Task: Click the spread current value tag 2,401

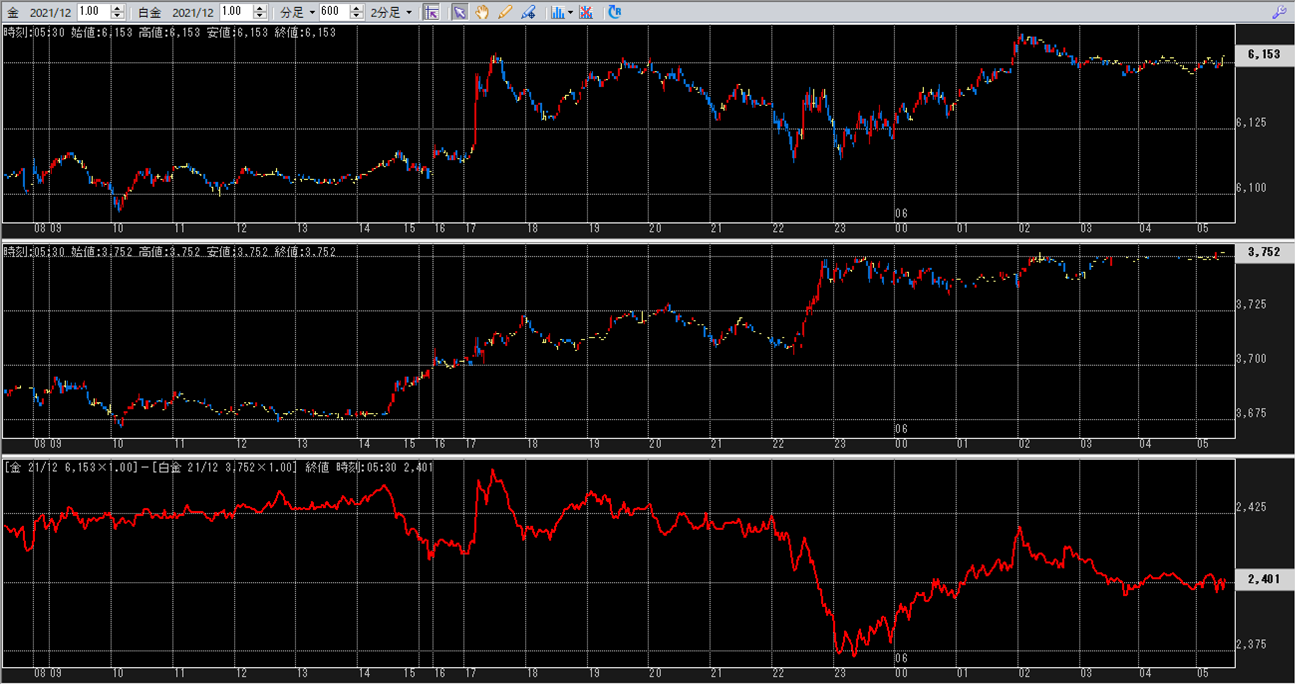Action: pyautogui.click(x=1264, y=579)
